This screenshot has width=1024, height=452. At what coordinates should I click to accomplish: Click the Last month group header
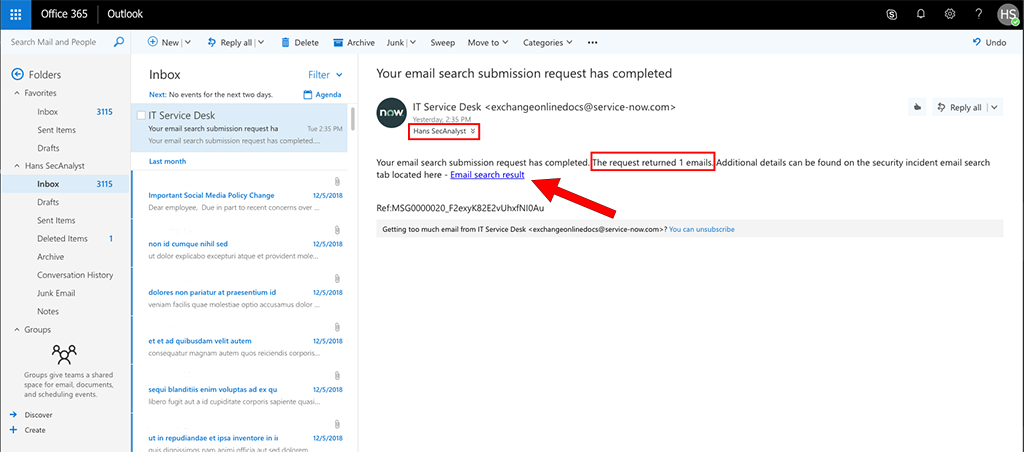[x=167, y=161]
